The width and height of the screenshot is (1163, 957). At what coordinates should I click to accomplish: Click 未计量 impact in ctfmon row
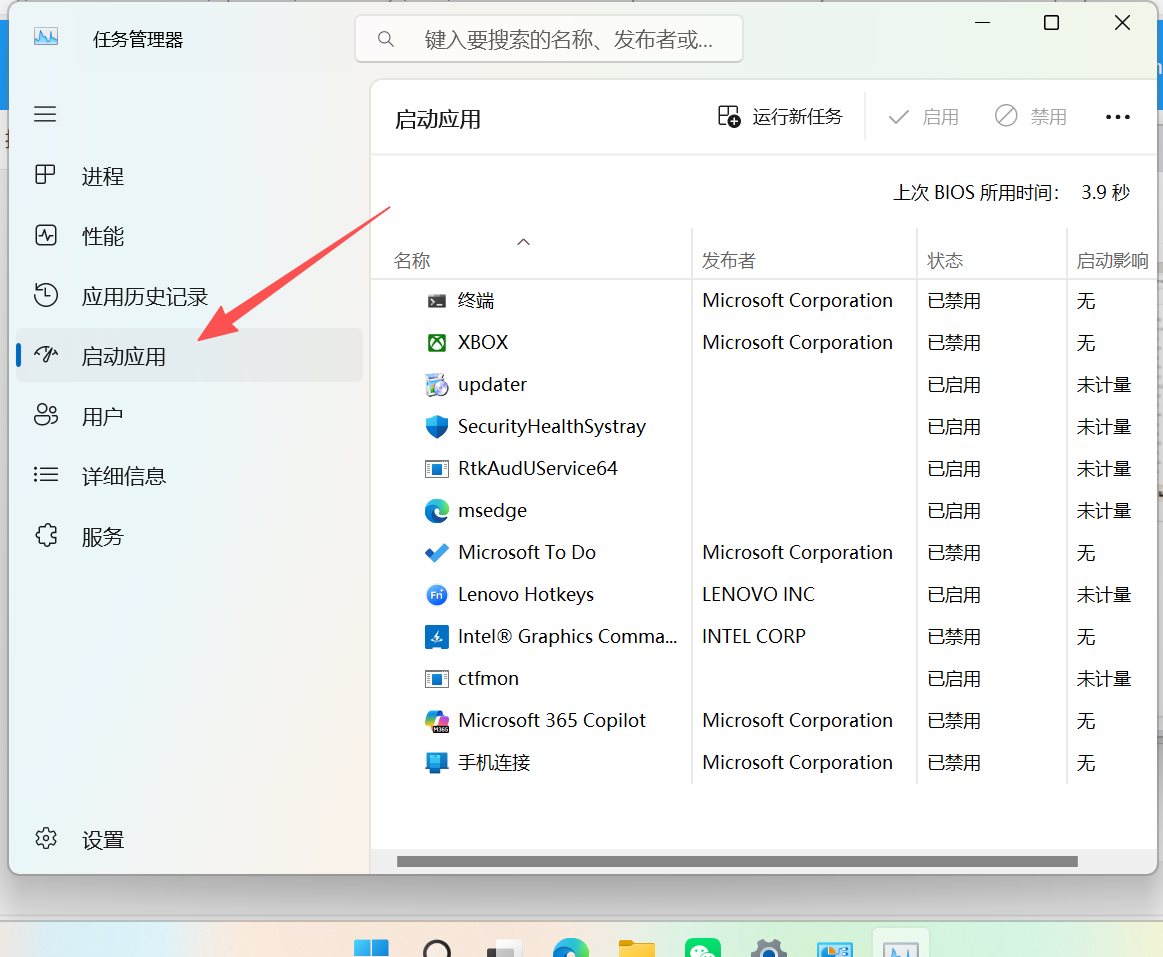point(1104,679)
